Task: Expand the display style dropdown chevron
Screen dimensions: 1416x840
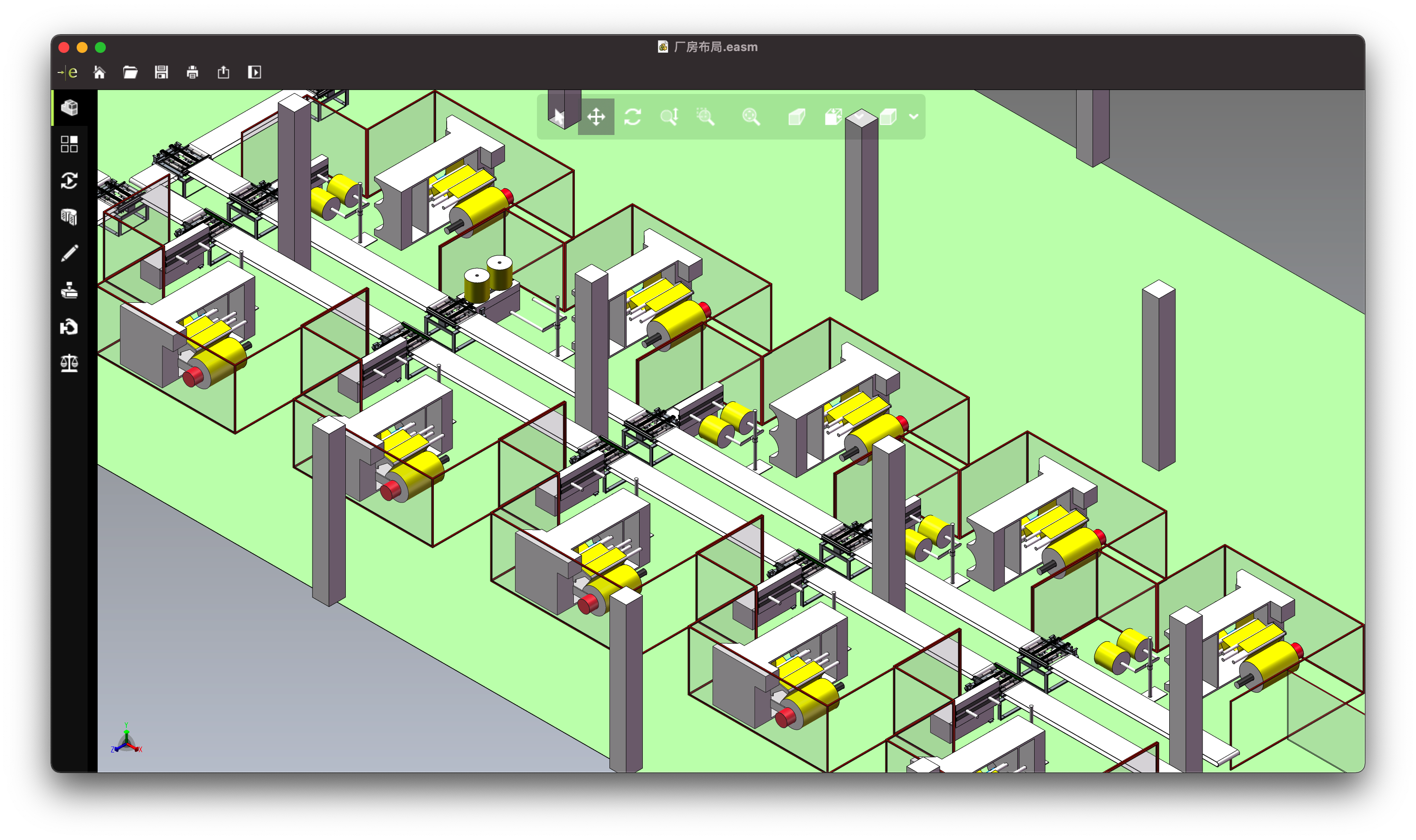Action: (x=913, y=117)
